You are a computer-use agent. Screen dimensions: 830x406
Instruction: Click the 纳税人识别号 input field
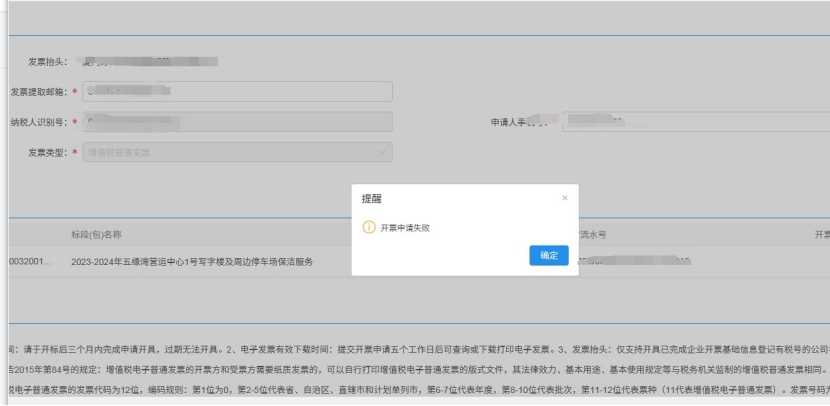(238, 122)
